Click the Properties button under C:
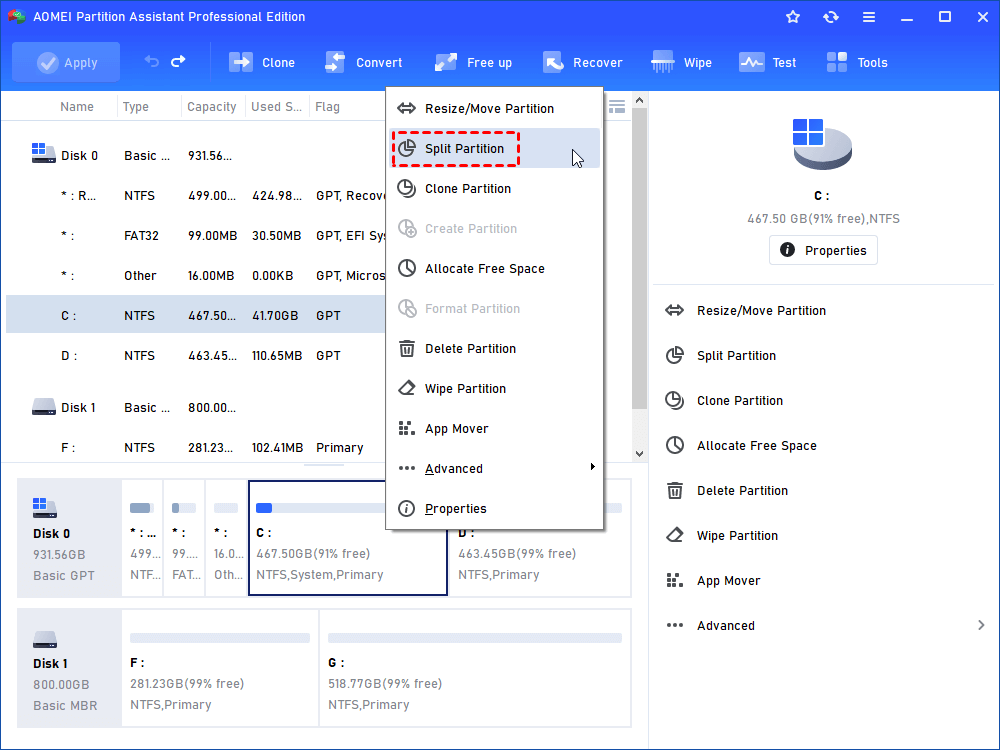This screenshot has height=750, width=1000. coord(823,250)
